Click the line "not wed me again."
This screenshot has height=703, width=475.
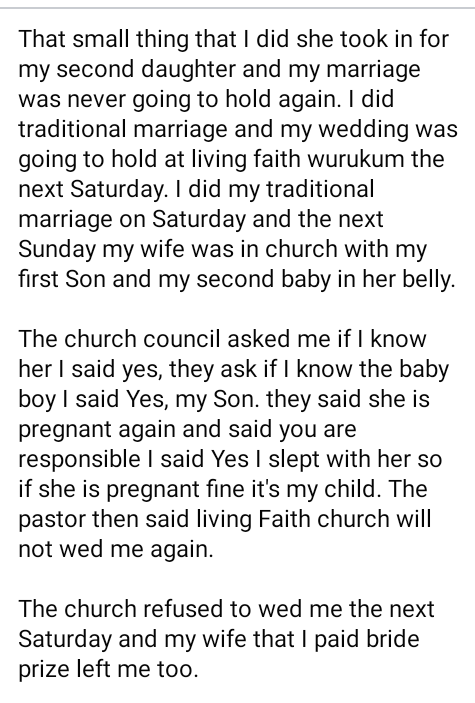pyautogui.click(x=116, y=549)
